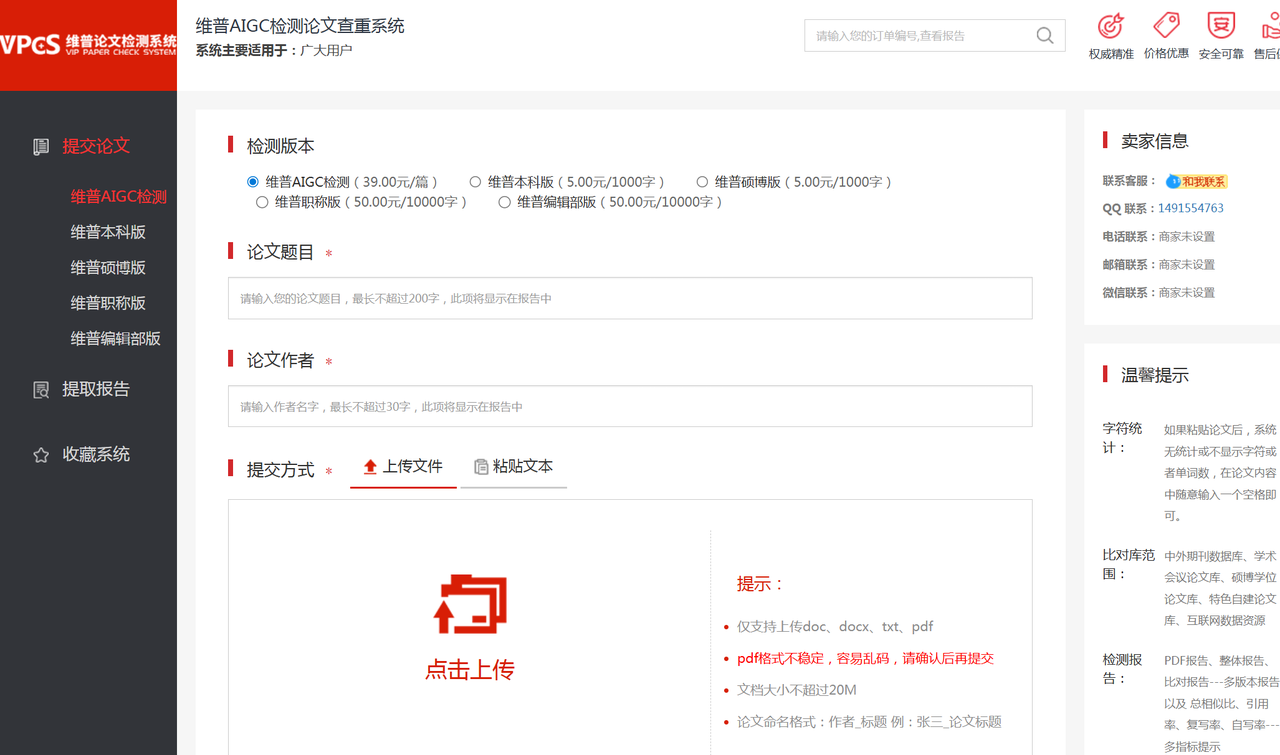Select the 维普编辑部版 radio option
1280x755 pixels.
pos(504,202)
